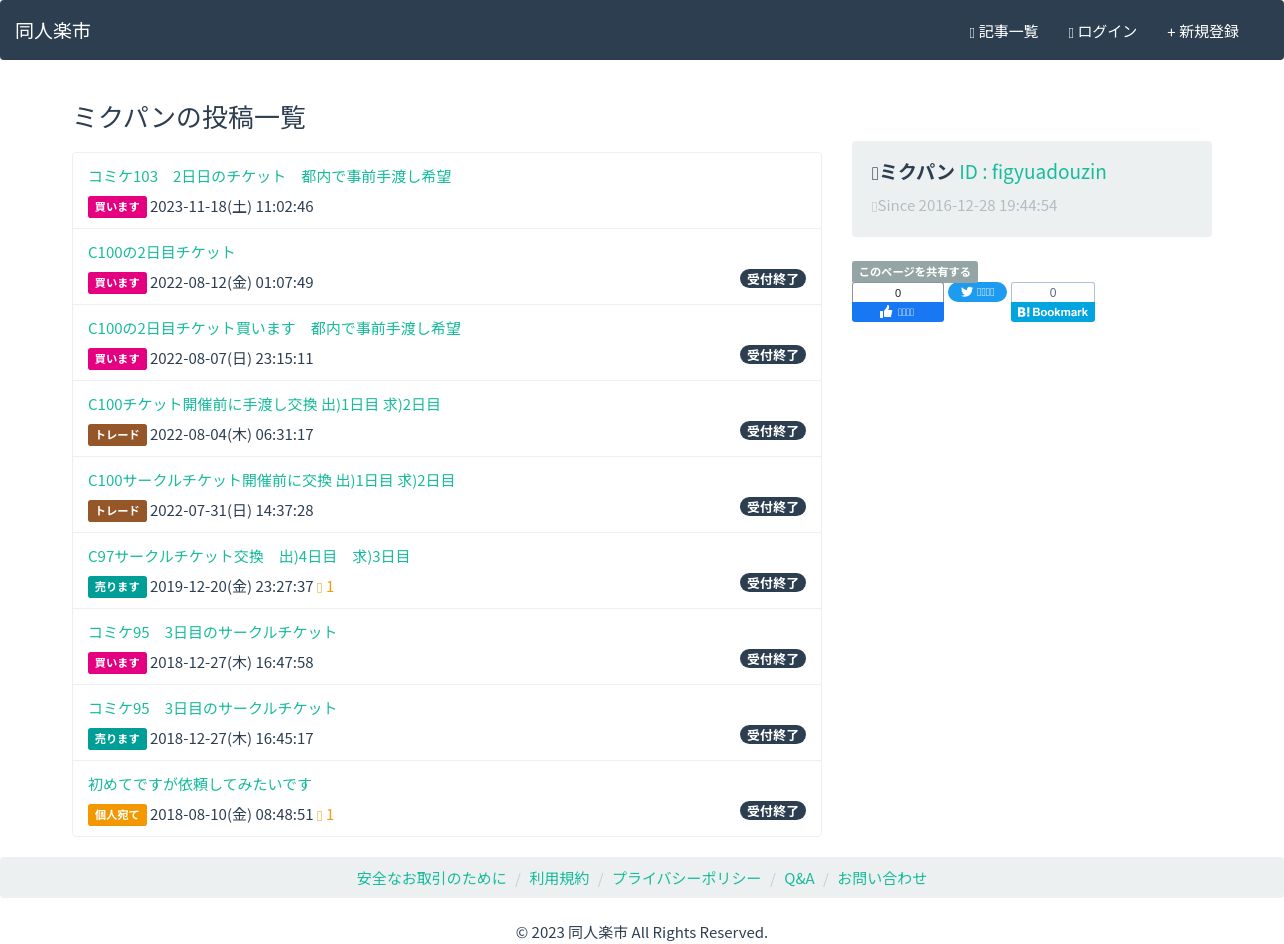Open post C97サークルチケット交換
Viewport: 1284px width, 944px height.
(x=249, y=556)
